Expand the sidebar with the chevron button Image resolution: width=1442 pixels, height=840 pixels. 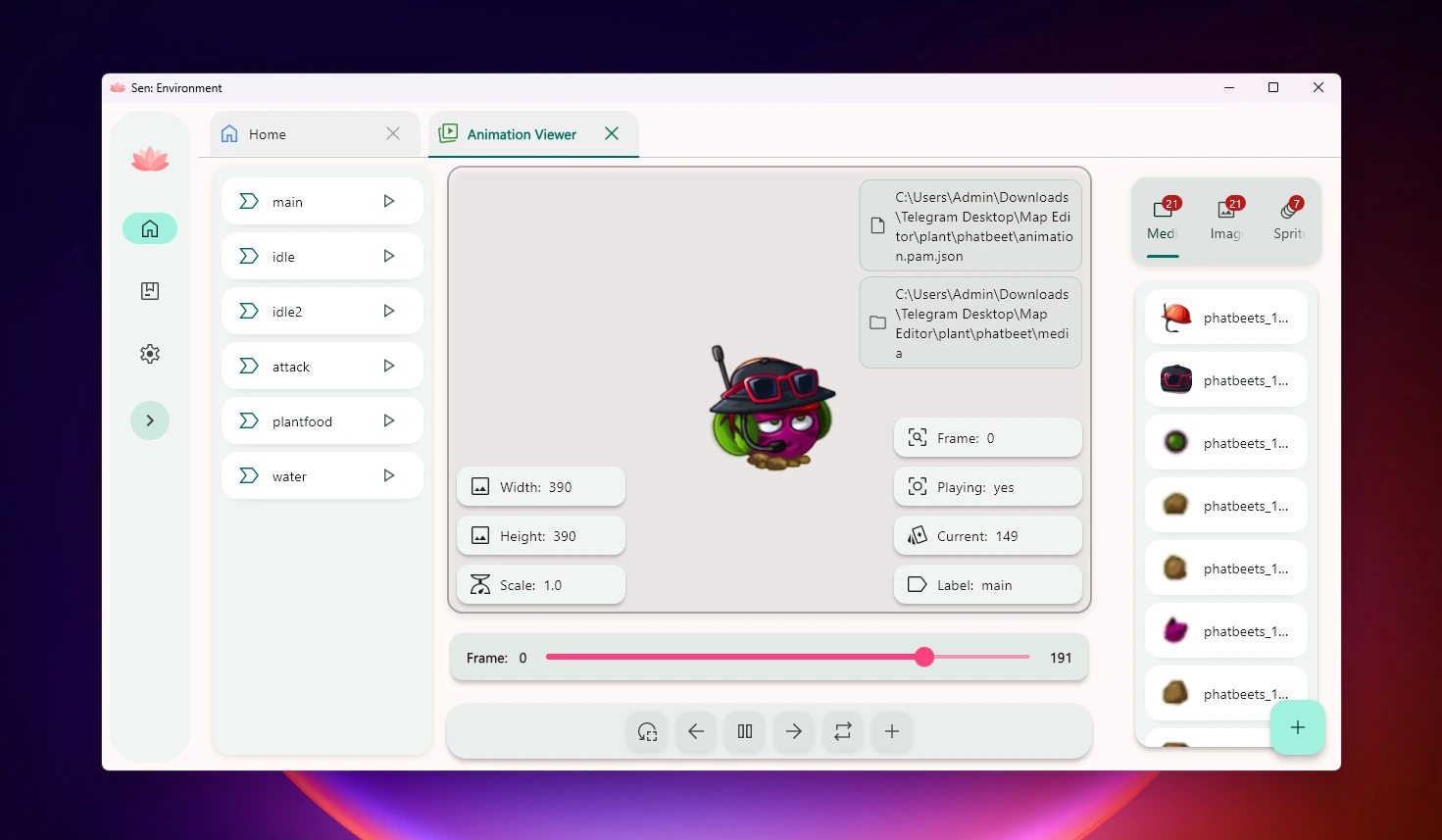point(150,420)
